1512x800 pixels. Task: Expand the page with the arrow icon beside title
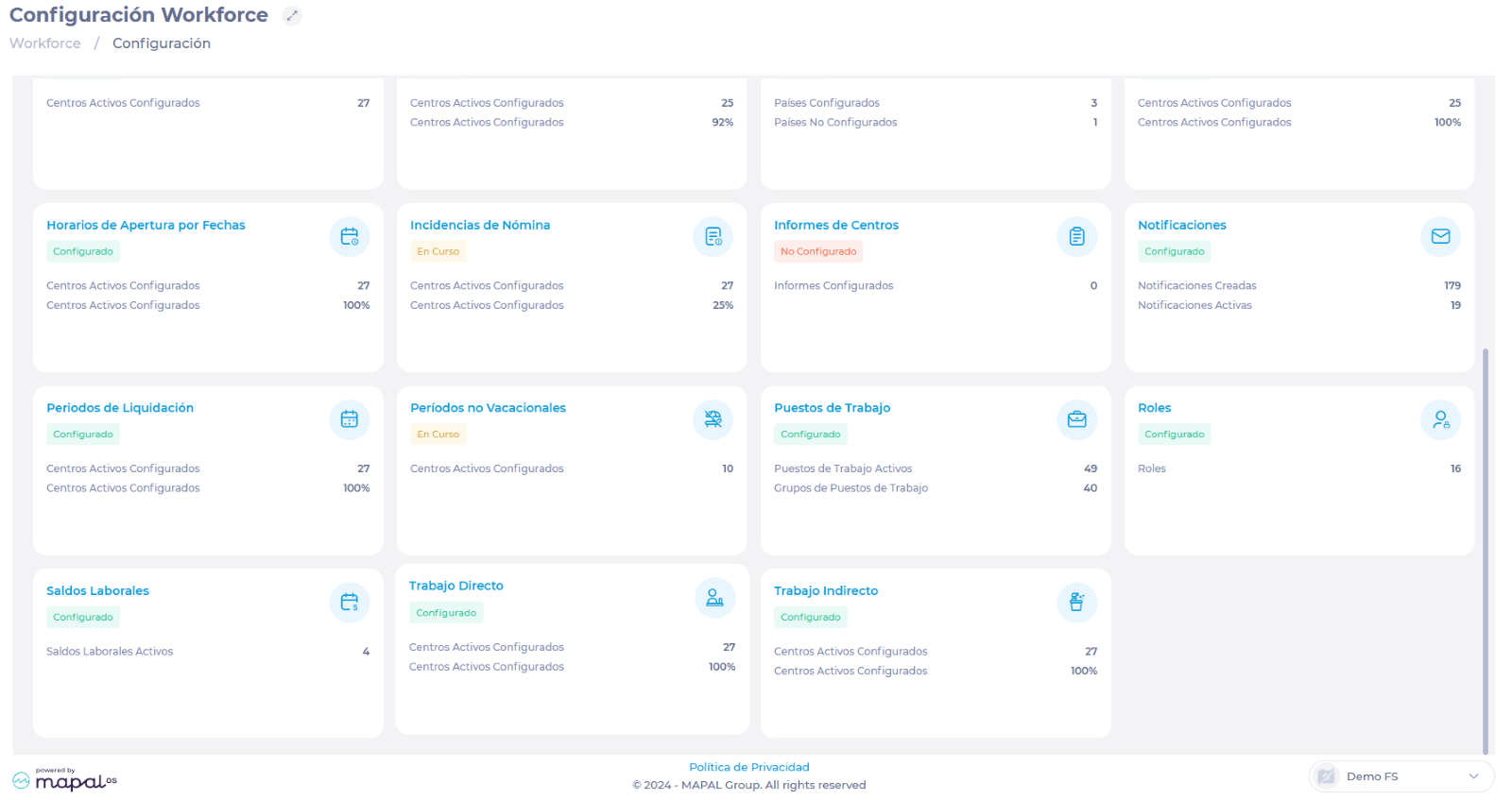(292, 15)
